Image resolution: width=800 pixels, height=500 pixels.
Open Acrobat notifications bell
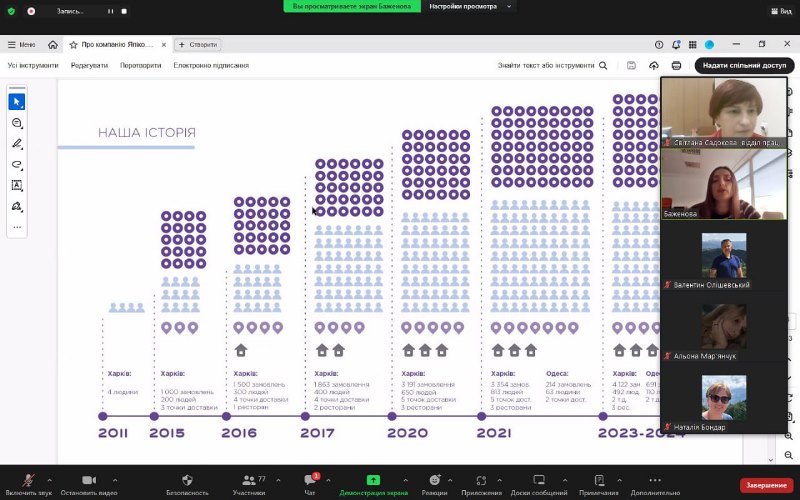(676, 45)
